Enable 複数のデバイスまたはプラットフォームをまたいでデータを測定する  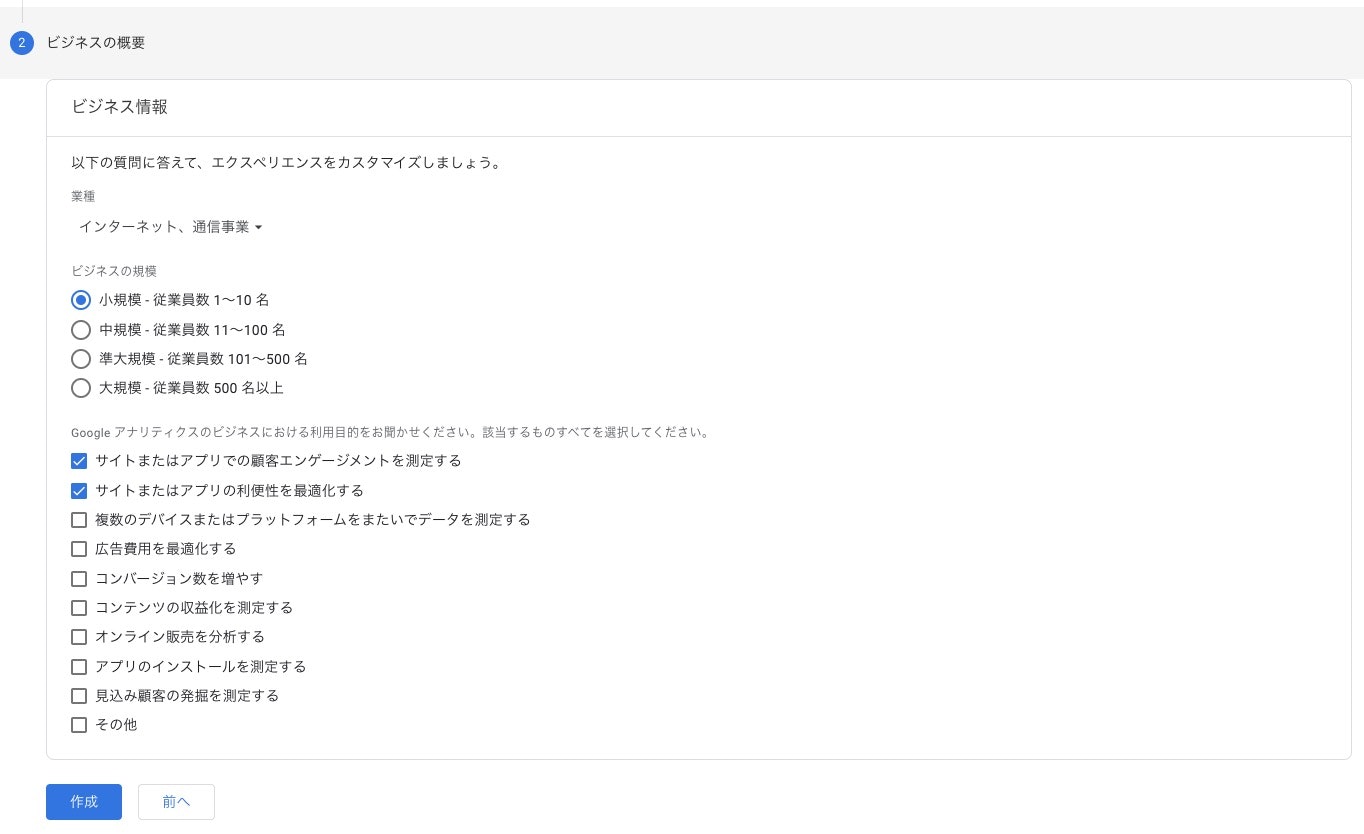[x=79, y=519]
